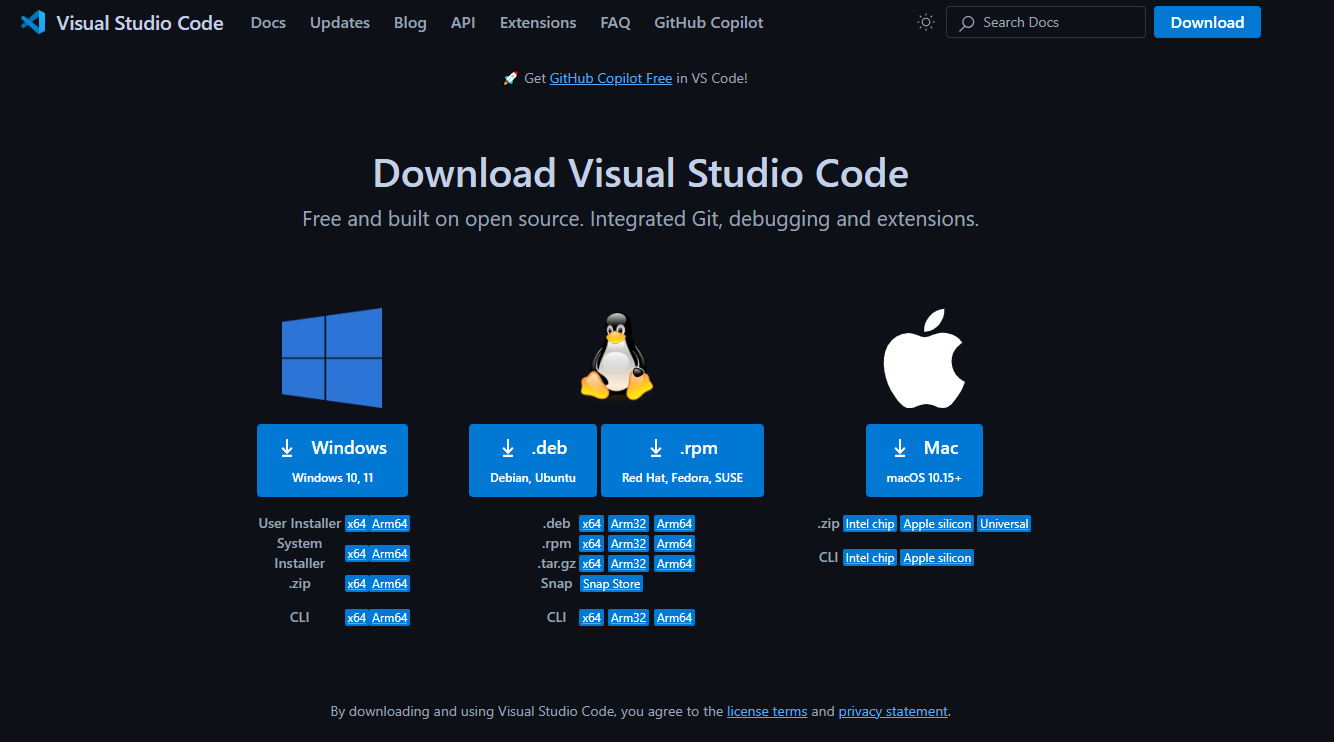Viewport: 1334px width, 742px height.
Task: Open the GitHub Copilot nav item
Action: click(709, 22)
